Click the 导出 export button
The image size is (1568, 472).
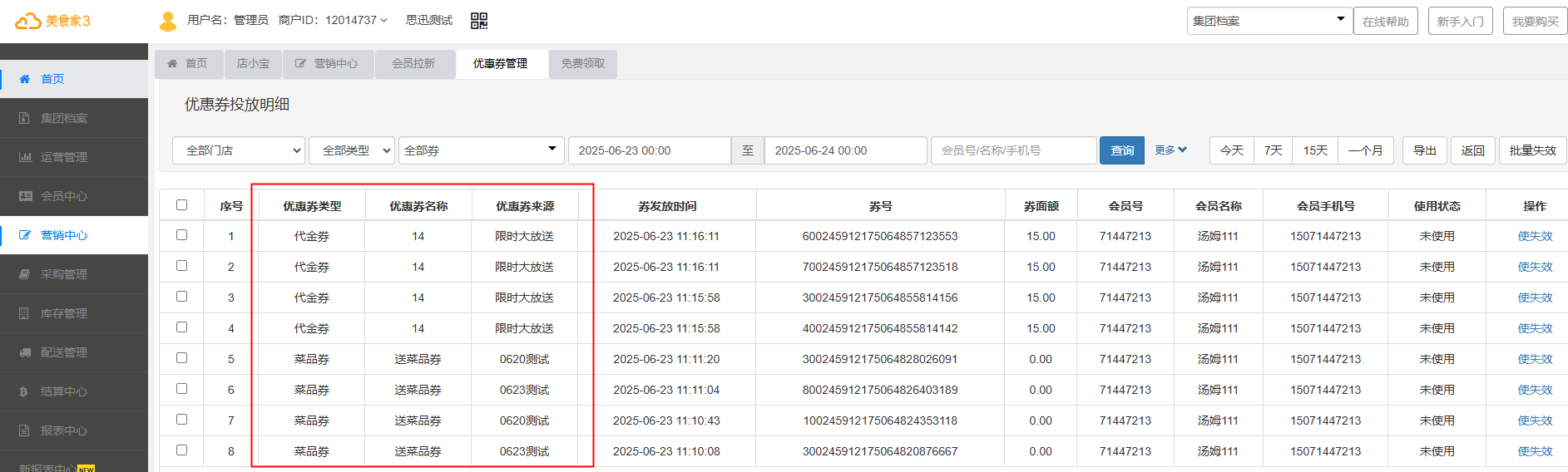(x=1425, y=150)
